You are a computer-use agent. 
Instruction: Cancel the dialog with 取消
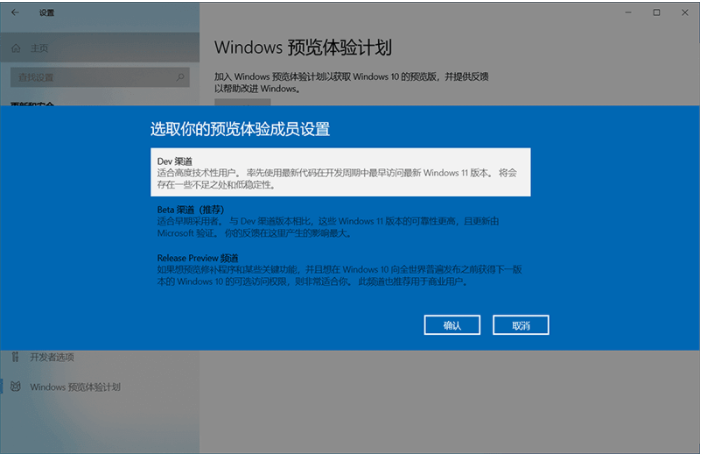pos(521,325)
